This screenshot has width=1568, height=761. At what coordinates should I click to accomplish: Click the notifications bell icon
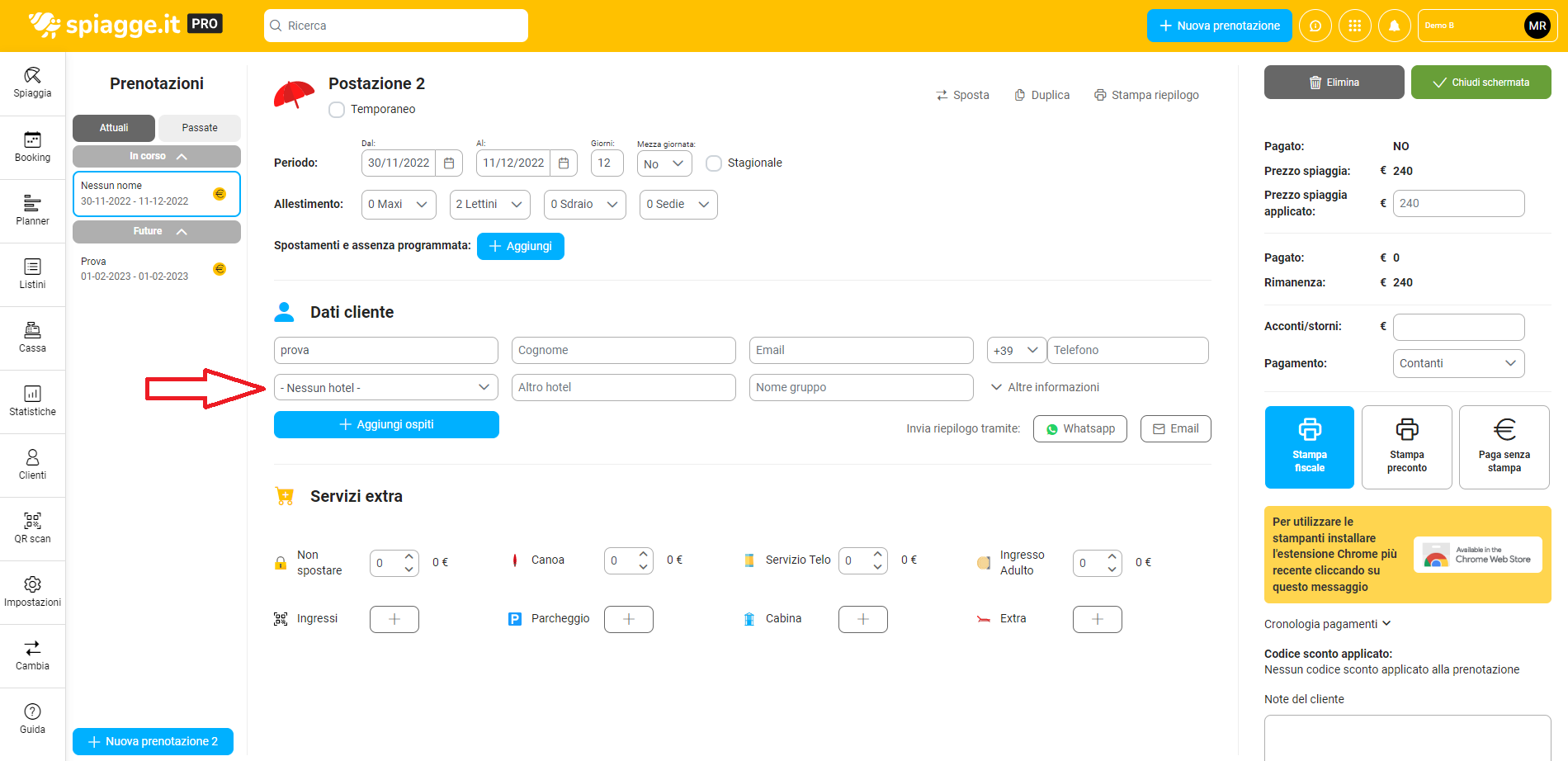click(1394, 26)
